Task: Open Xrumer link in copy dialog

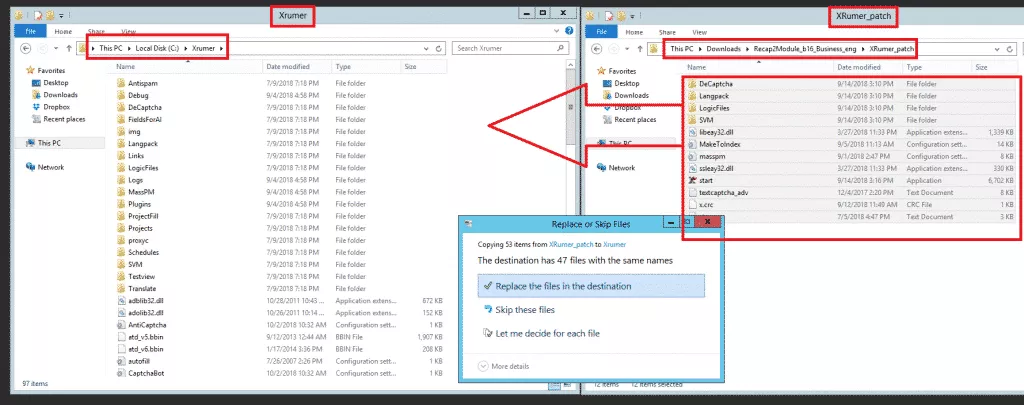Action: click(615, 244)
